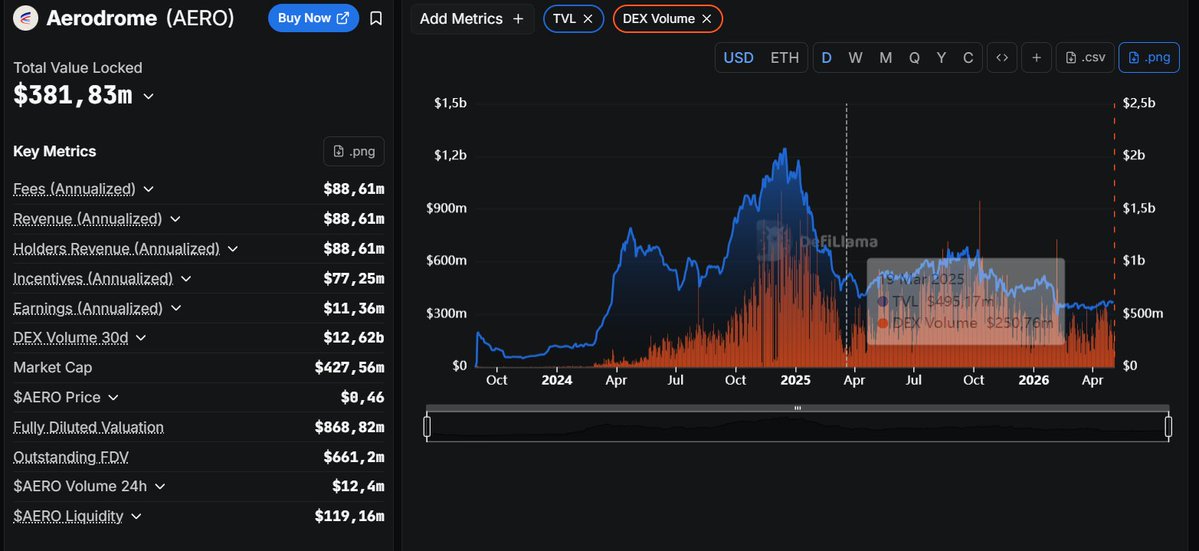Viewport: 1199px width, 551px height.
Task: Click the Key Metrics heading
Action: (55, 151)
